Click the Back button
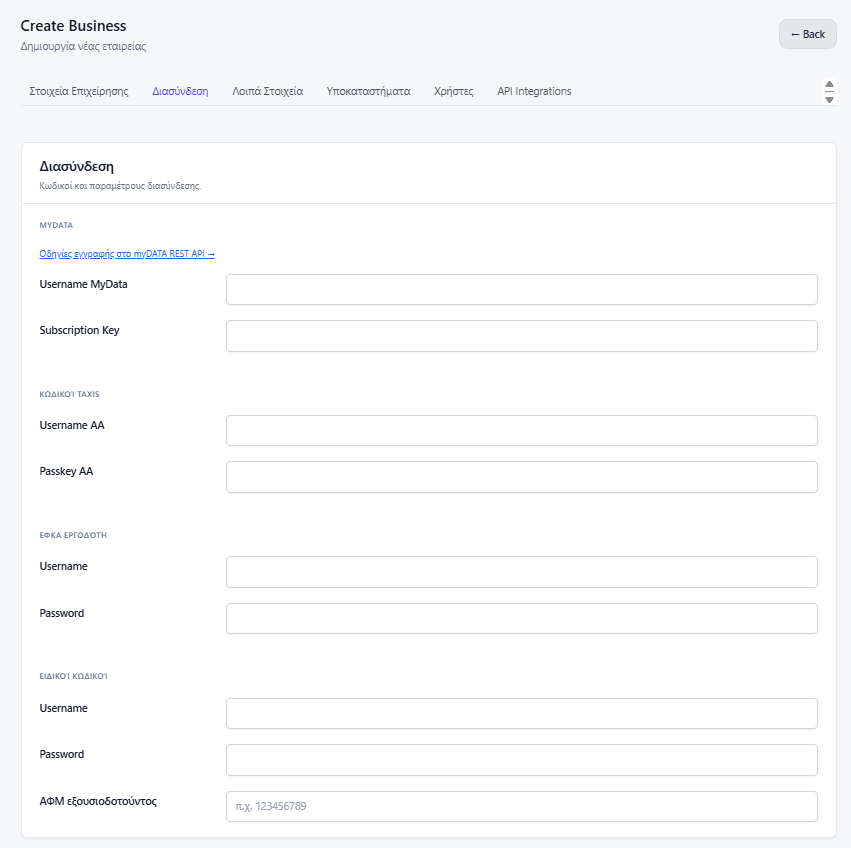The width and height of the screenshot is (851, 848). click(808, 34)
